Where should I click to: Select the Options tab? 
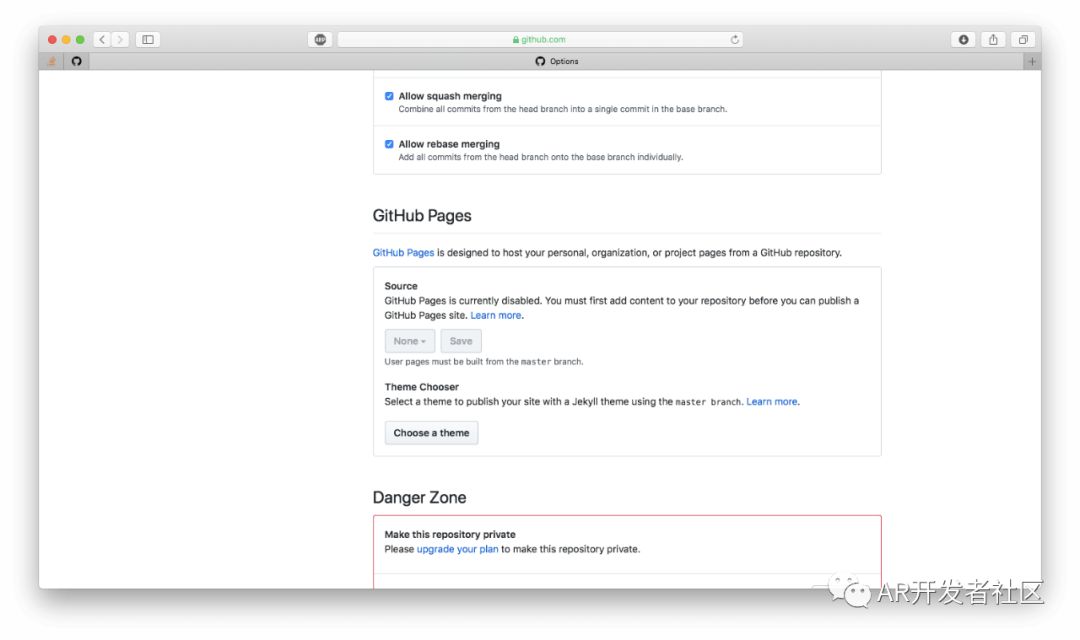[x=557, y=61]
